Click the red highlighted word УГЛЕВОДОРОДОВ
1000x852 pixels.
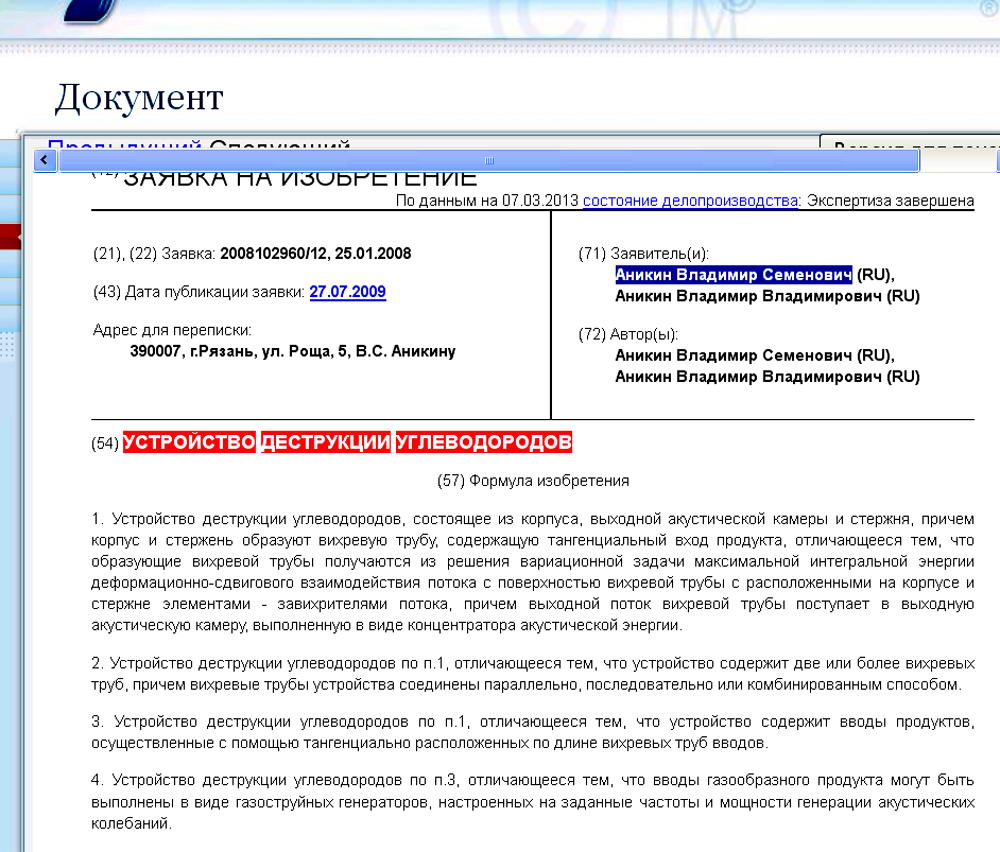coord(483,442)
